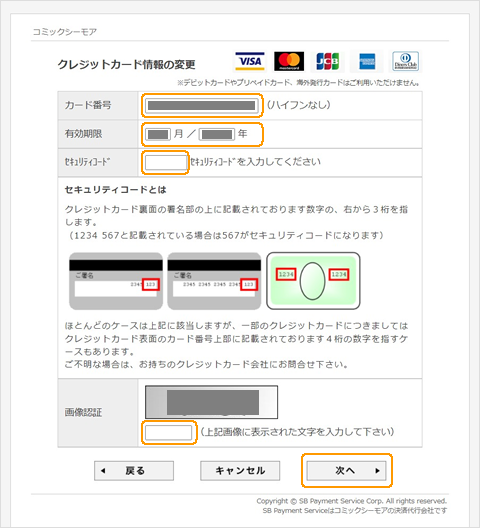Viewport: 480px width, 528px height.
Task: Click the JCB card logo
Action: 328,61
